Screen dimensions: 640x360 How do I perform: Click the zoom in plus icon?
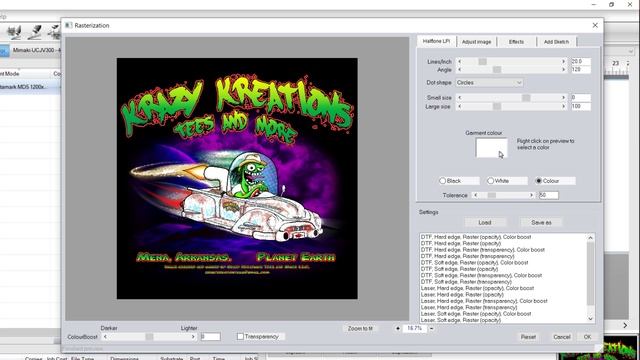398,328
